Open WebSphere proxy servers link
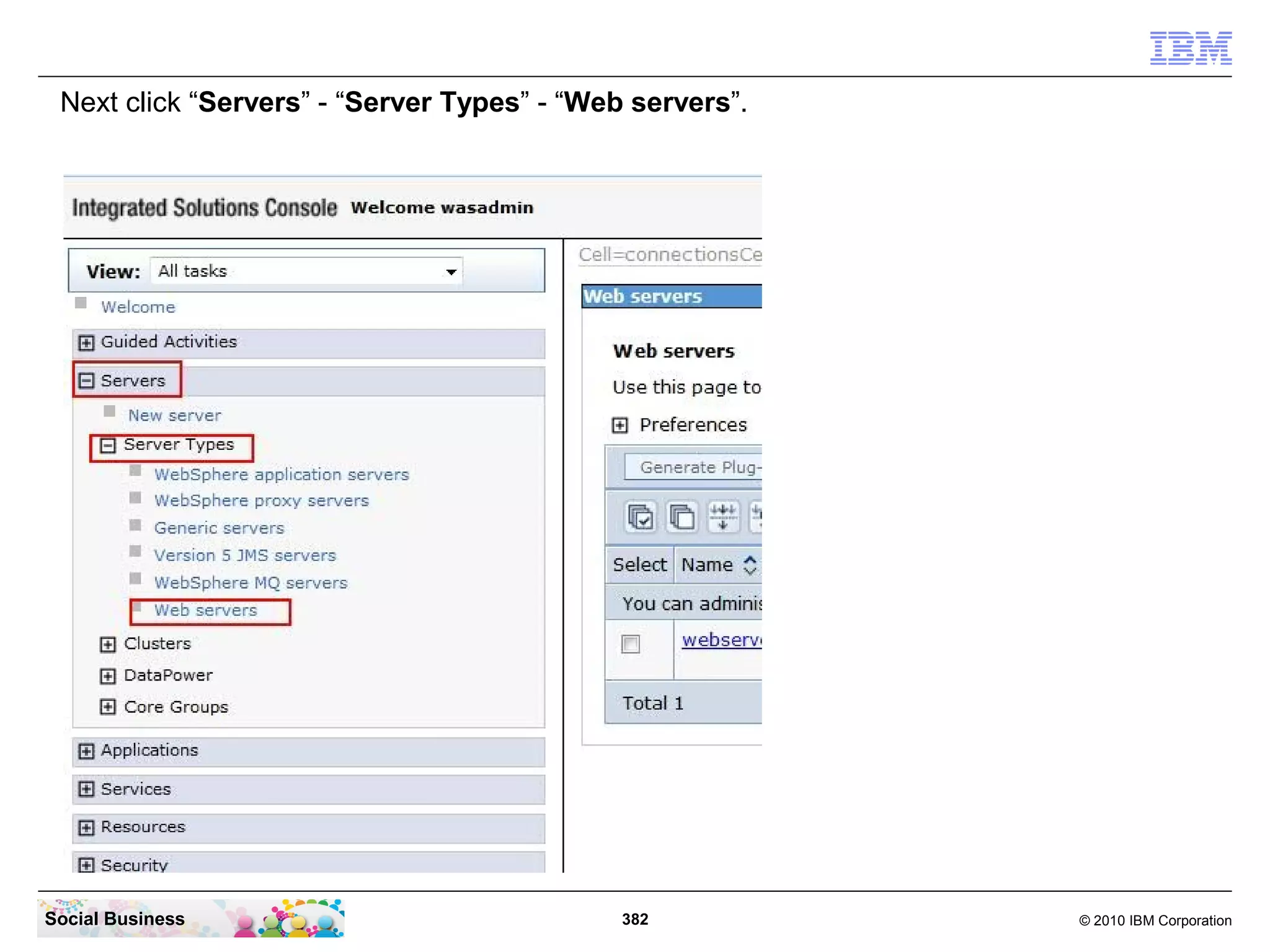The width and height of the screenshot is (1270, 952). [261, 501]
